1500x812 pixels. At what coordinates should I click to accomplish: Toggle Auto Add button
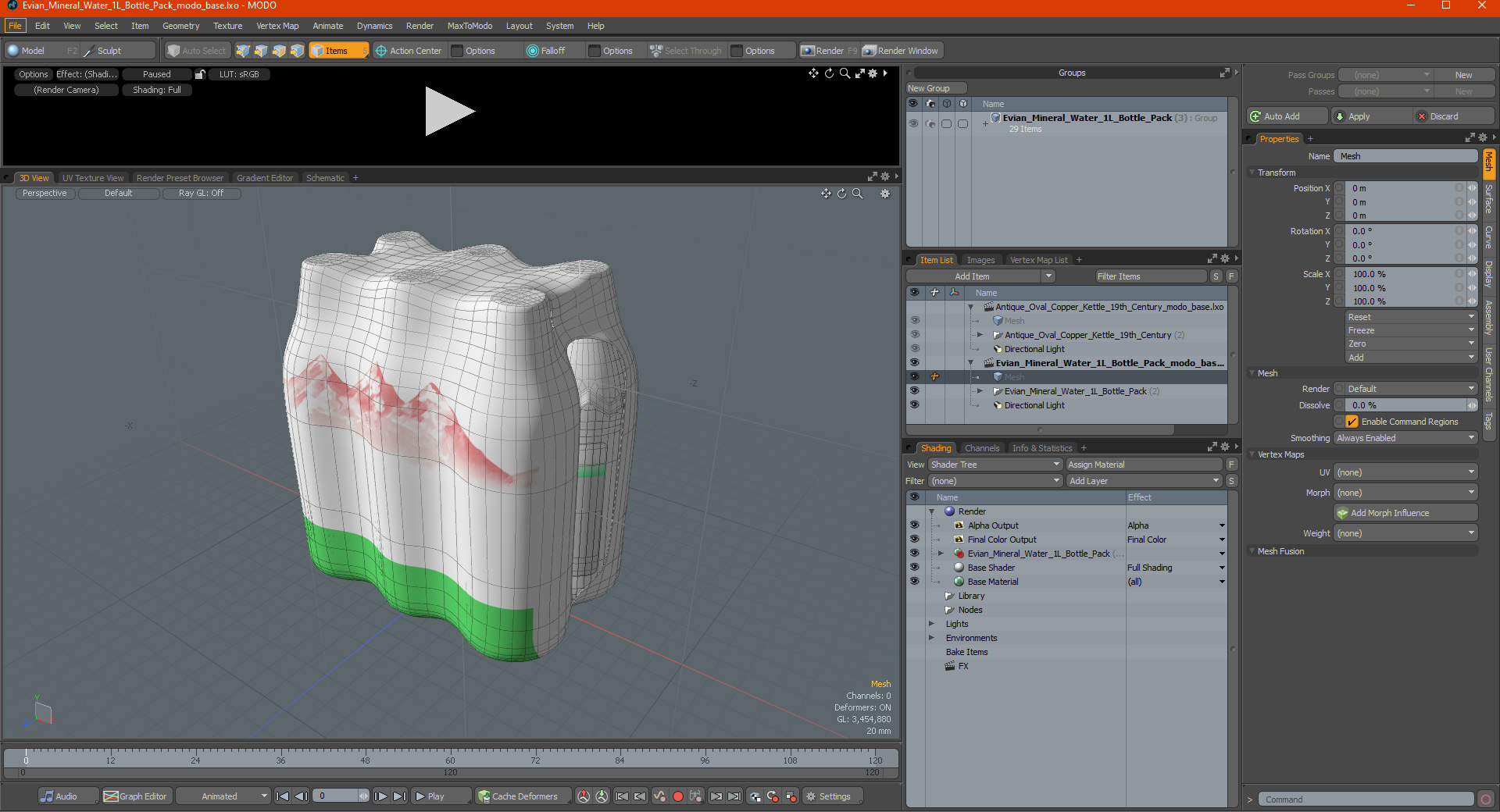[x=1287, y=116]
